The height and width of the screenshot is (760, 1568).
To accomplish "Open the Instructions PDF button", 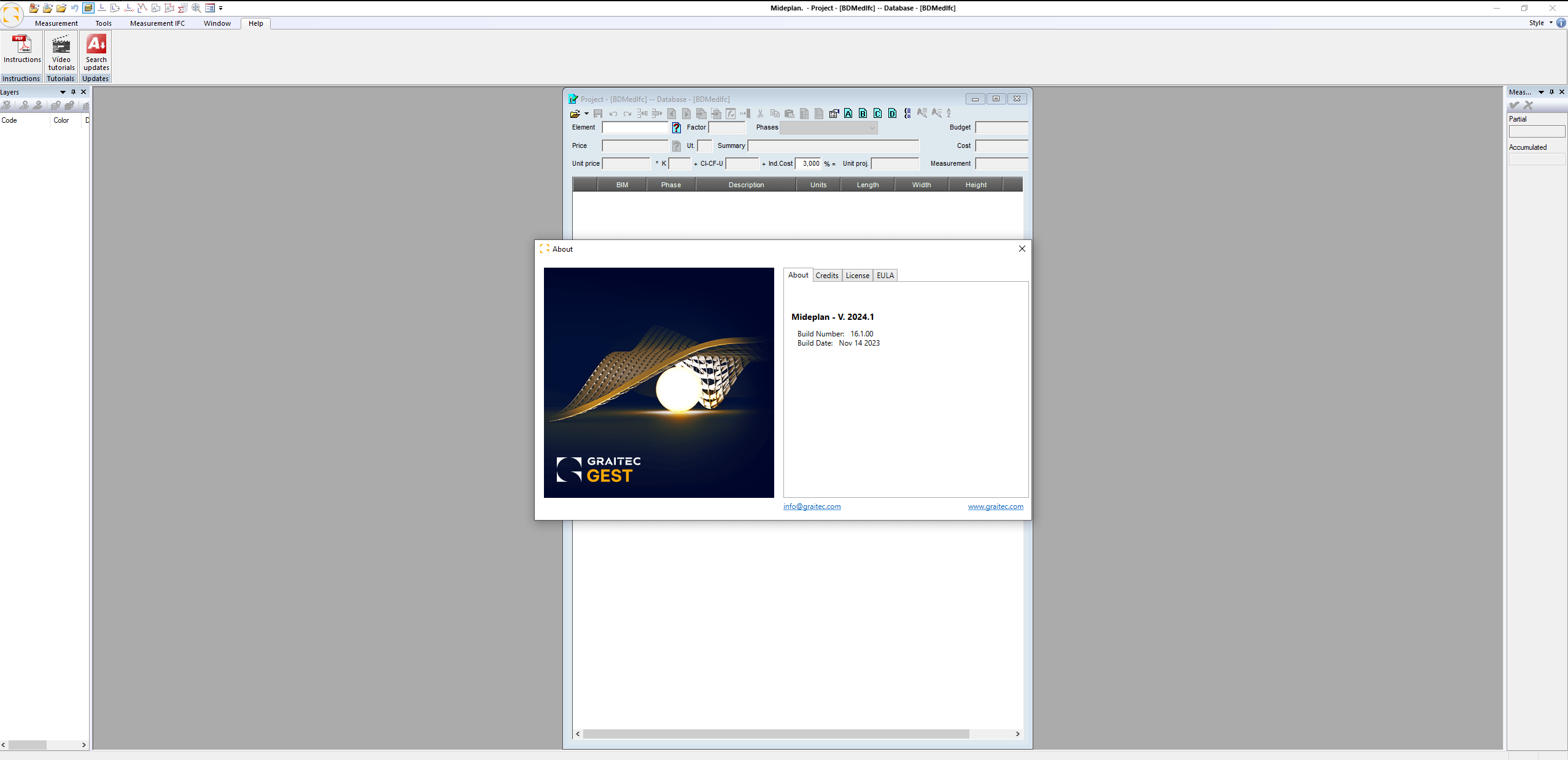I will (22, 48).
